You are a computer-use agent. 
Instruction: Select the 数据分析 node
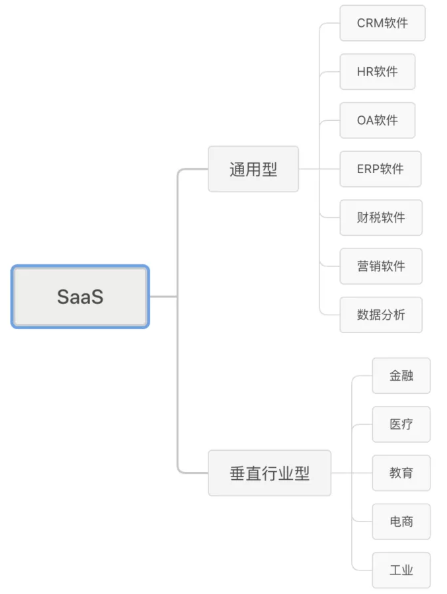tap(381, 315)
